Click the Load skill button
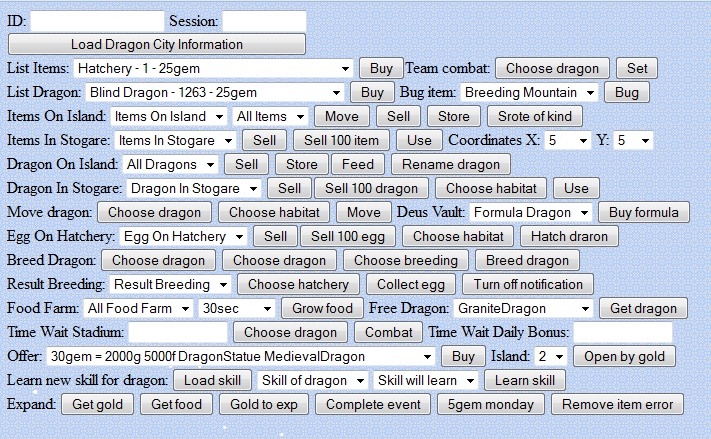Image resolution: width=711 pixels, height=439 pixels. pyautogui.click(x=212, y=381)
